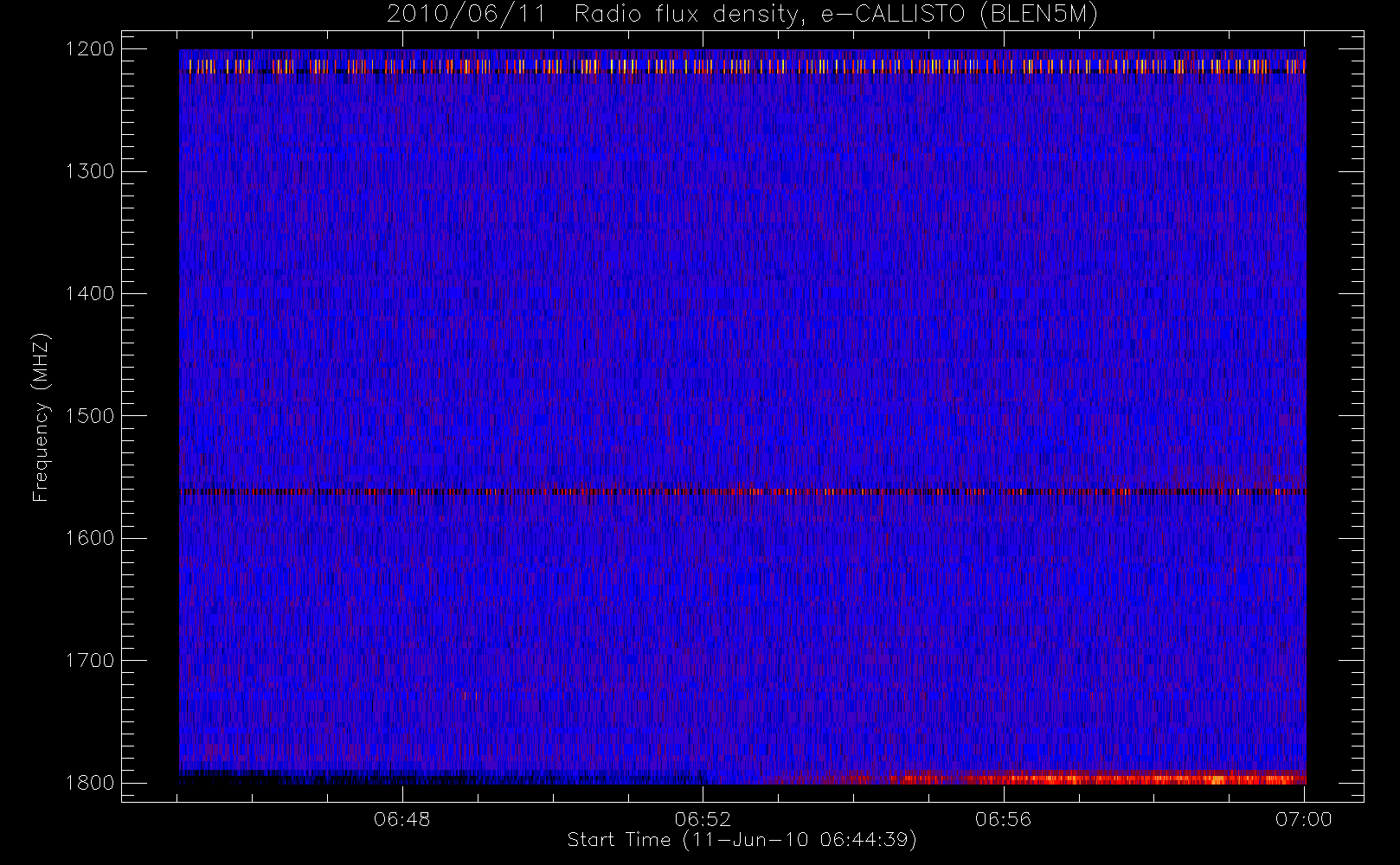Click the 1300 frequency tick label
The image size is (1400, 865).
[x=90, y=171]
